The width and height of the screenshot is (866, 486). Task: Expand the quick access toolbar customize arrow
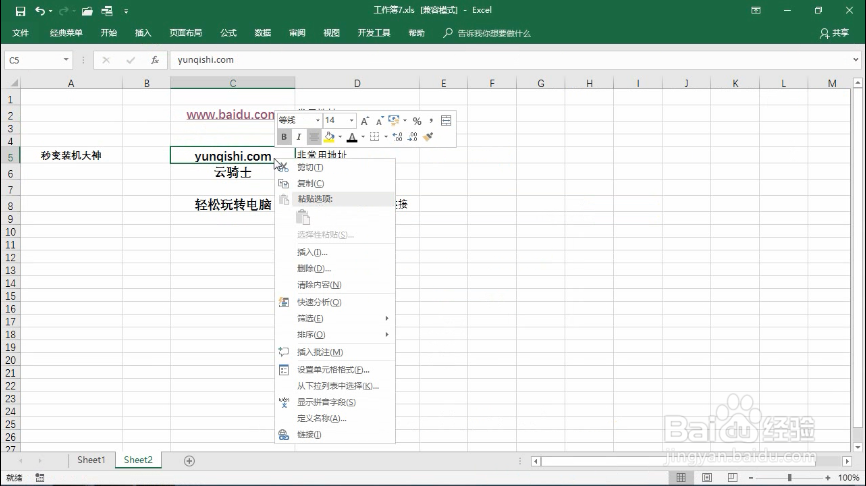click(x=126, y=11)
